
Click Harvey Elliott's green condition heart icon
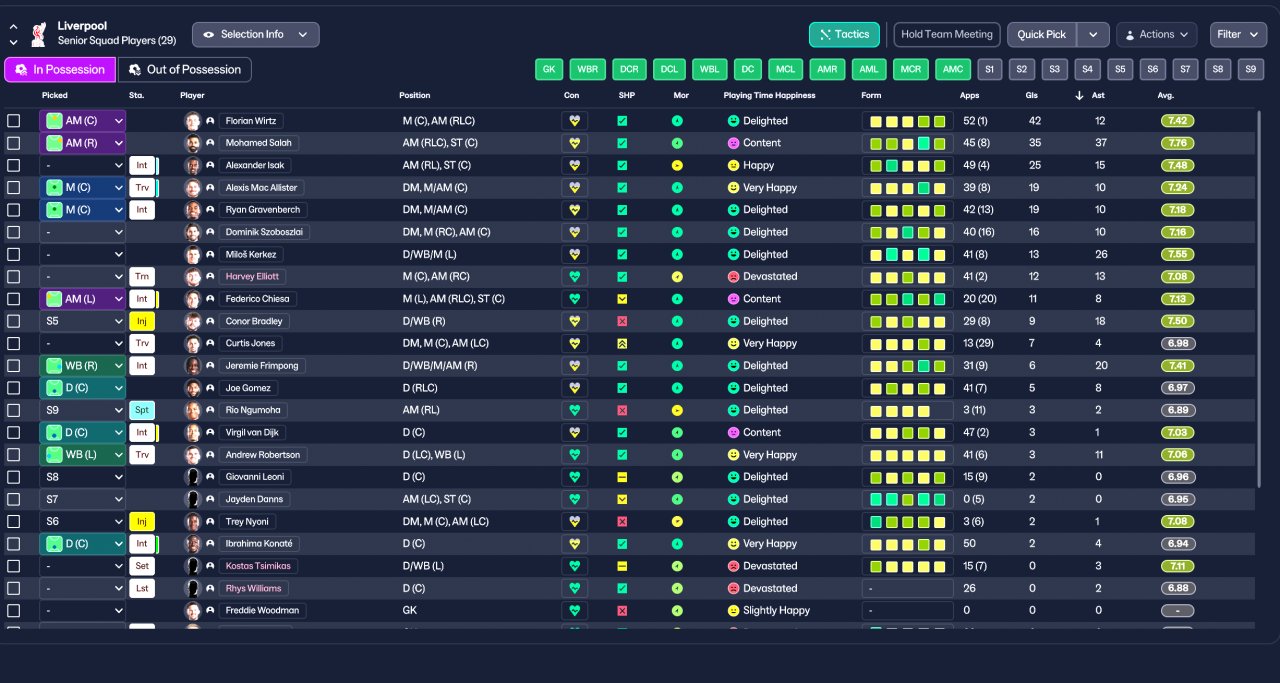click(x=574, y=277)
